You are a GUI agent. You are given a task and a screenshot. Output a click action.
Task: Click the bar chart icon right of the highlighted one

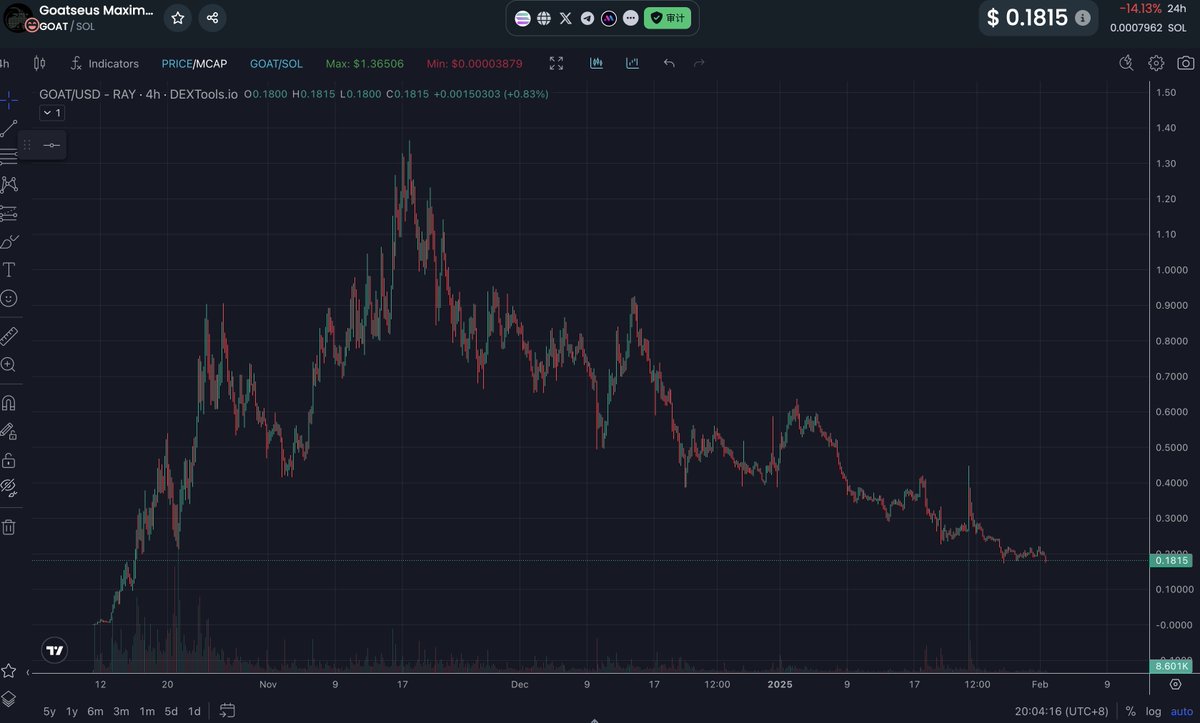point(632,63)
